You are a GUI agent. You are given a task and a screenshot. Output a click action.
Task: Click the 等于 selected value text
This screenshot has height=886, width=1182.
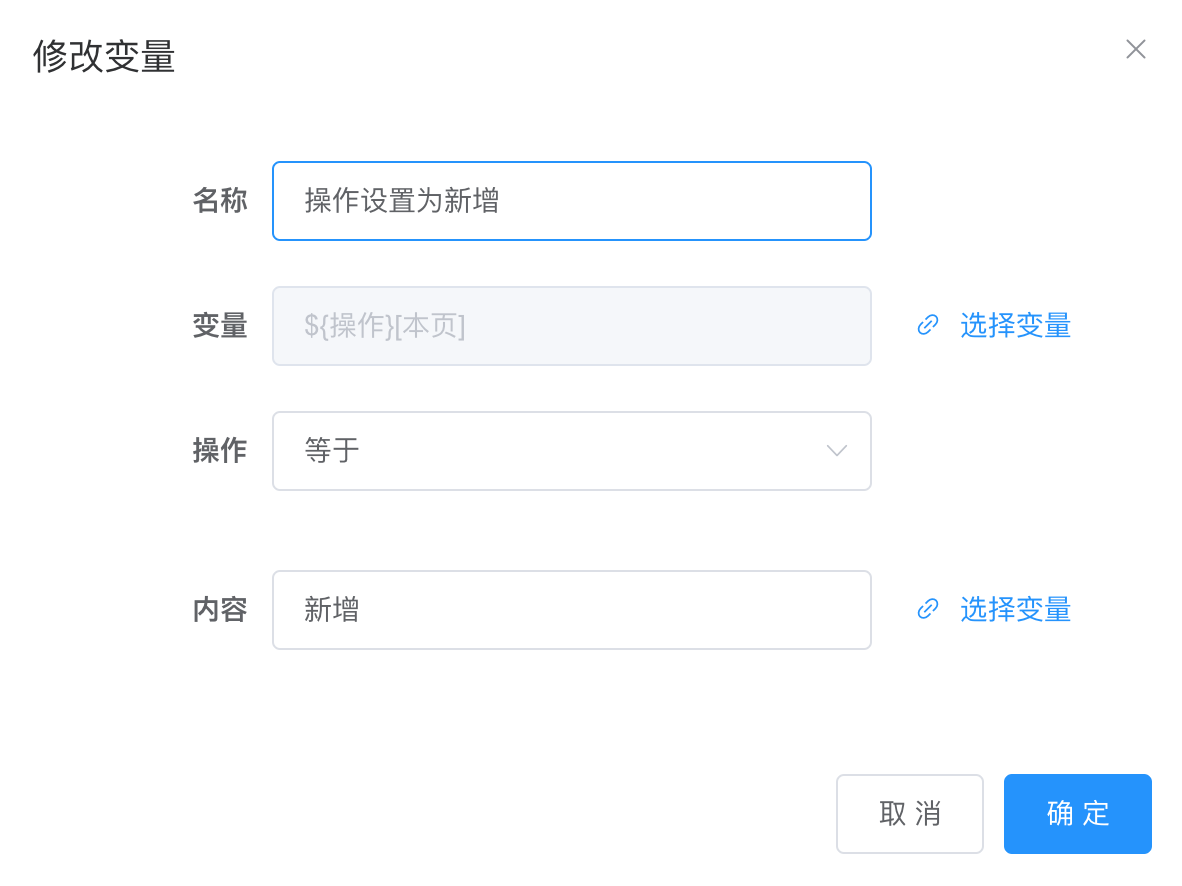point(332,451)
